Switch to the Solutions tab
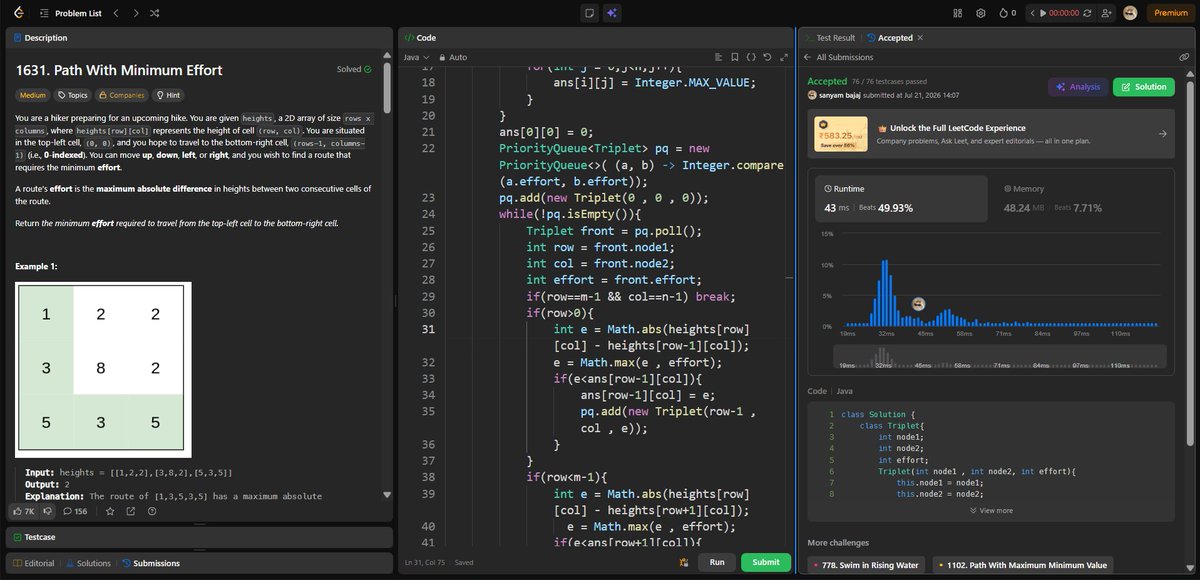This screenshot has width=1200, height=580. 88,563
